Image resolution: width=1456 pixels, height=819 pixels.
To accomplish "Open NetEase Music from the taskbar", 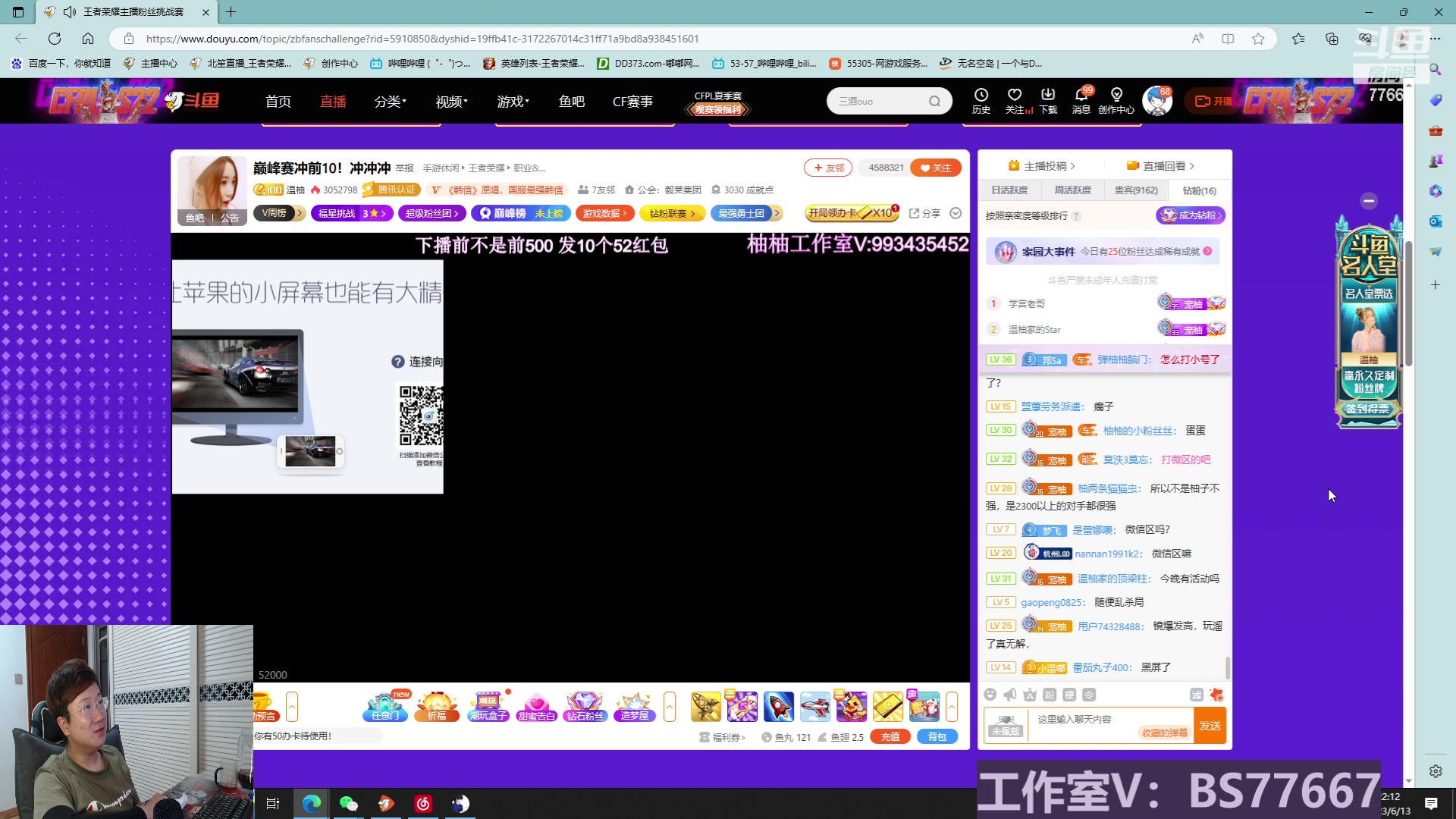I will [x=423, y=803].
